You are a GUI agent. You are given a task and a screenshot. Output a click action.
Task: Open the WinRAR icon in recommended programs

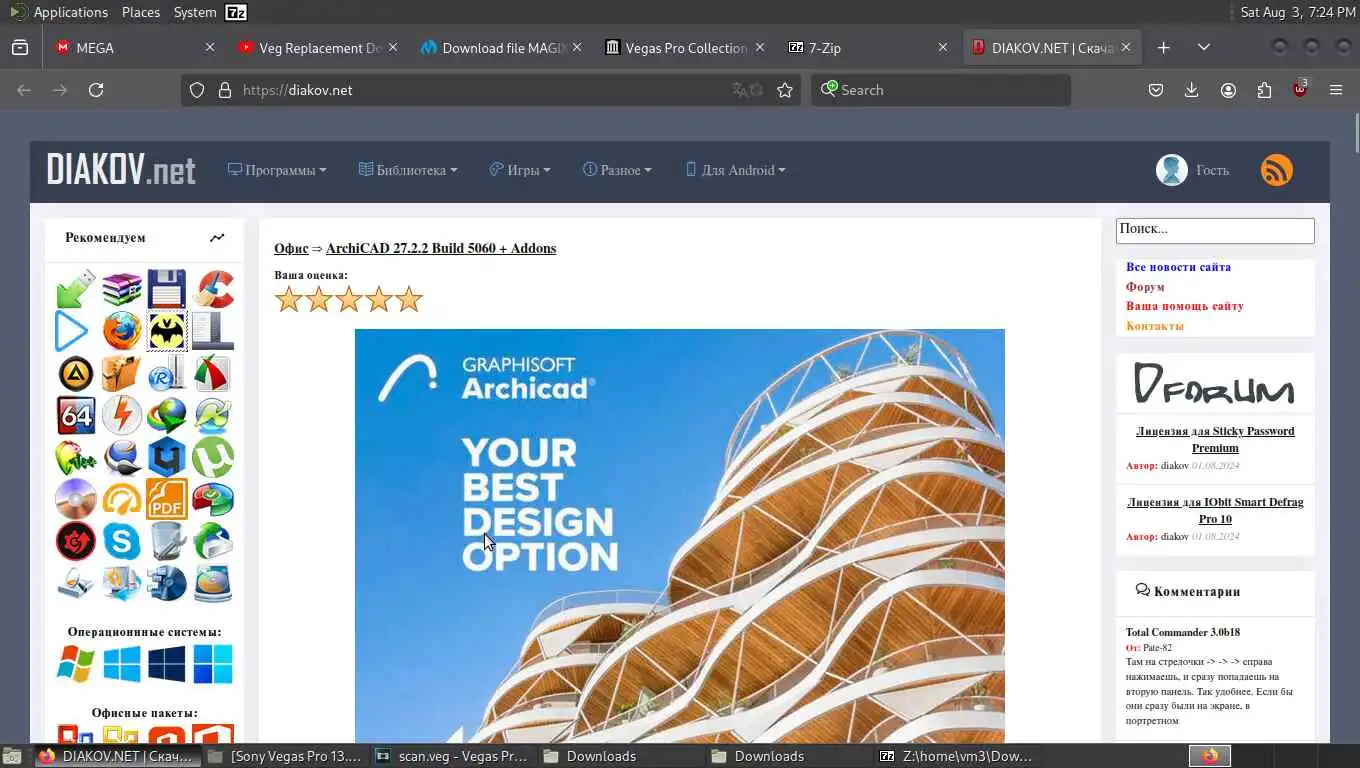click(122, 289)
